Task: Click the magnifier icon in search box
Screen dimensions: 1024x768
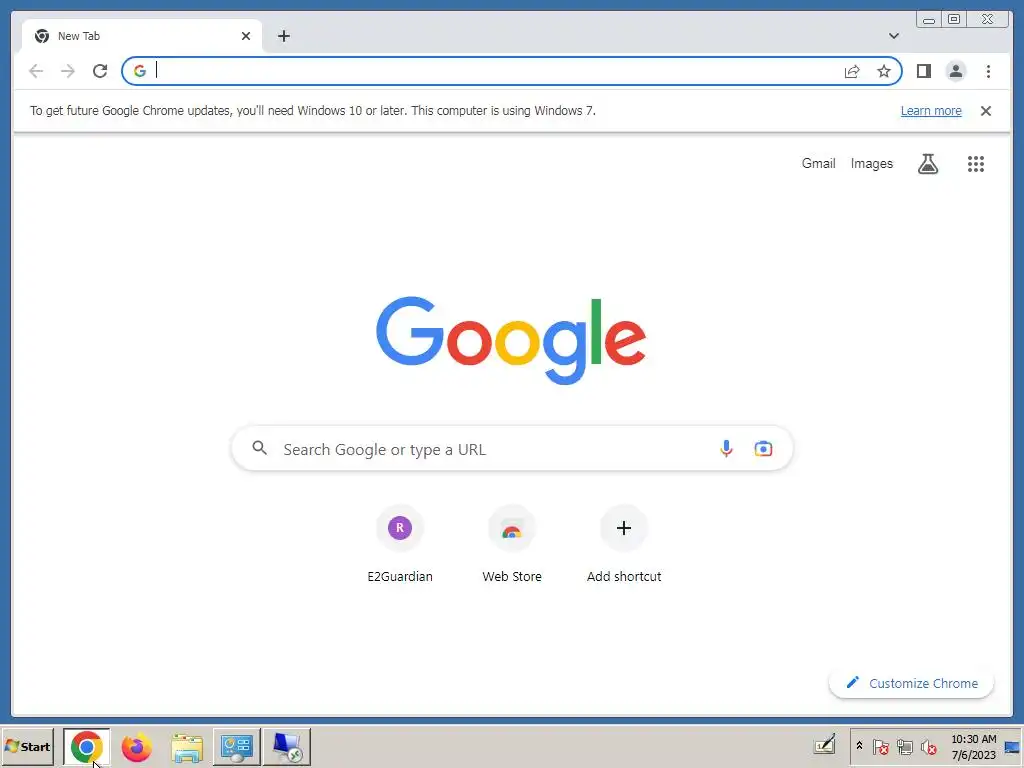Action: [259, 448]
